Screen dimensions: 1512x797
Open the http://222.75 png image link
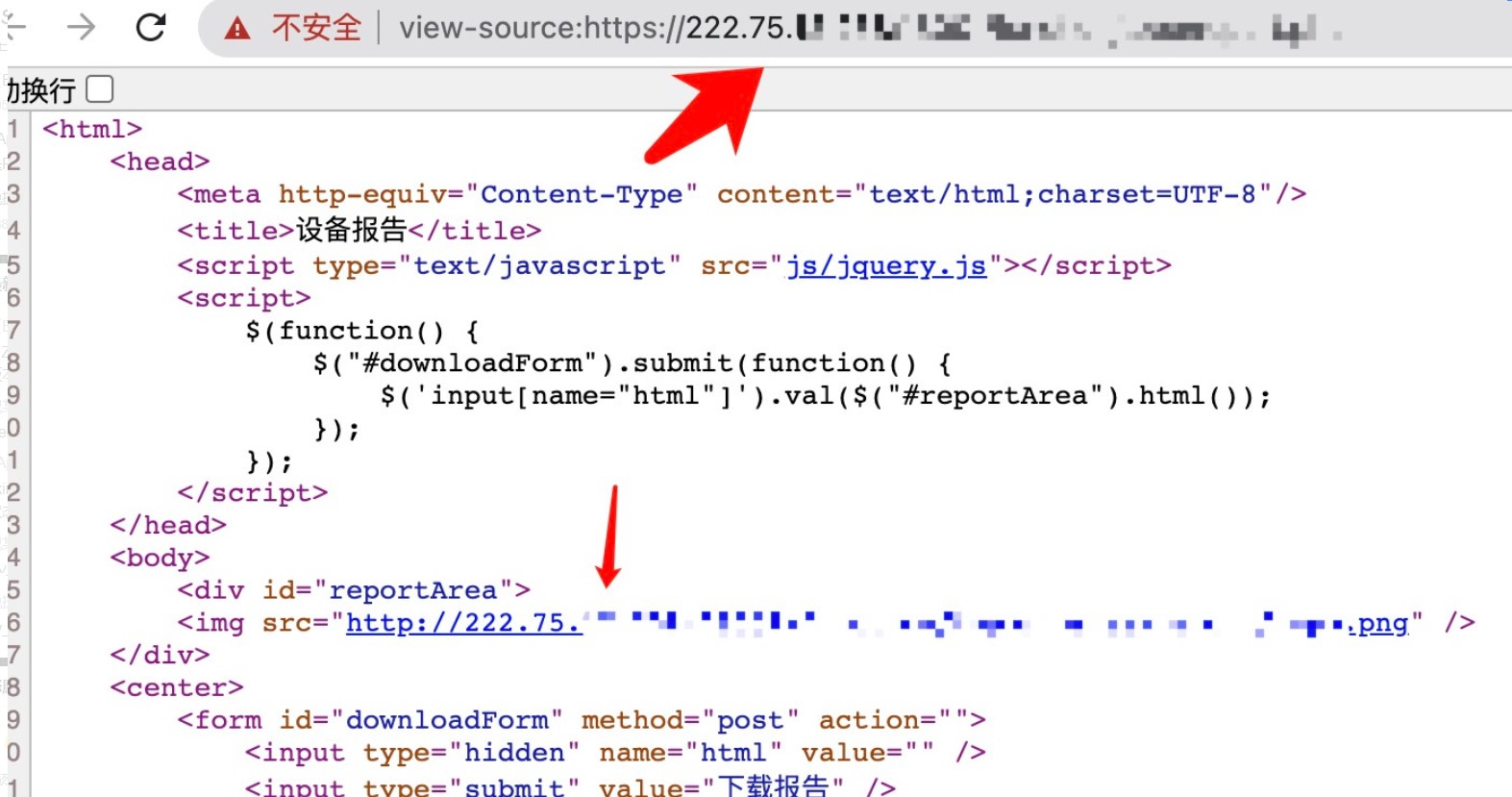(878, 623)
